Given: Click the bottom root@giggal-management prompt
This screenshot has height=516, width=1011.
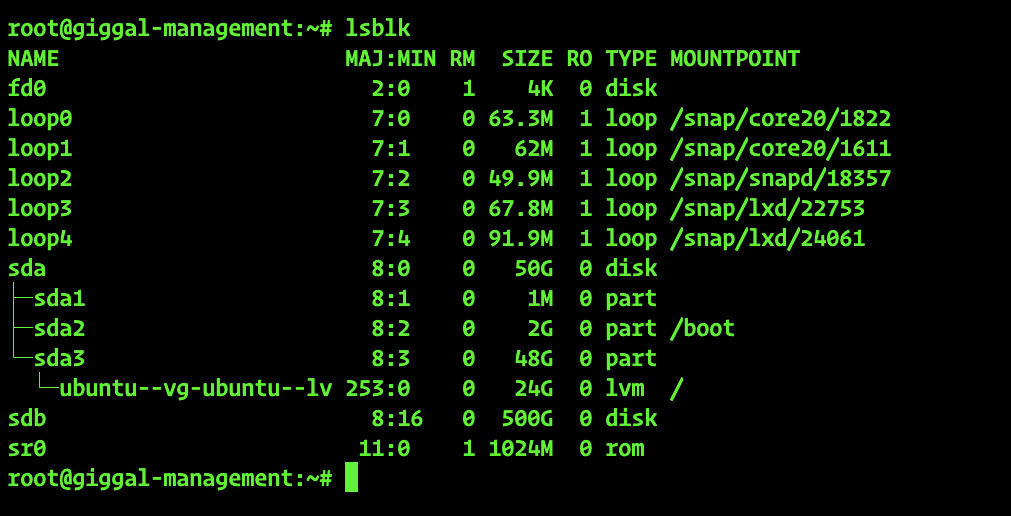Looking at the screenshot, I should tap(170, 479).
